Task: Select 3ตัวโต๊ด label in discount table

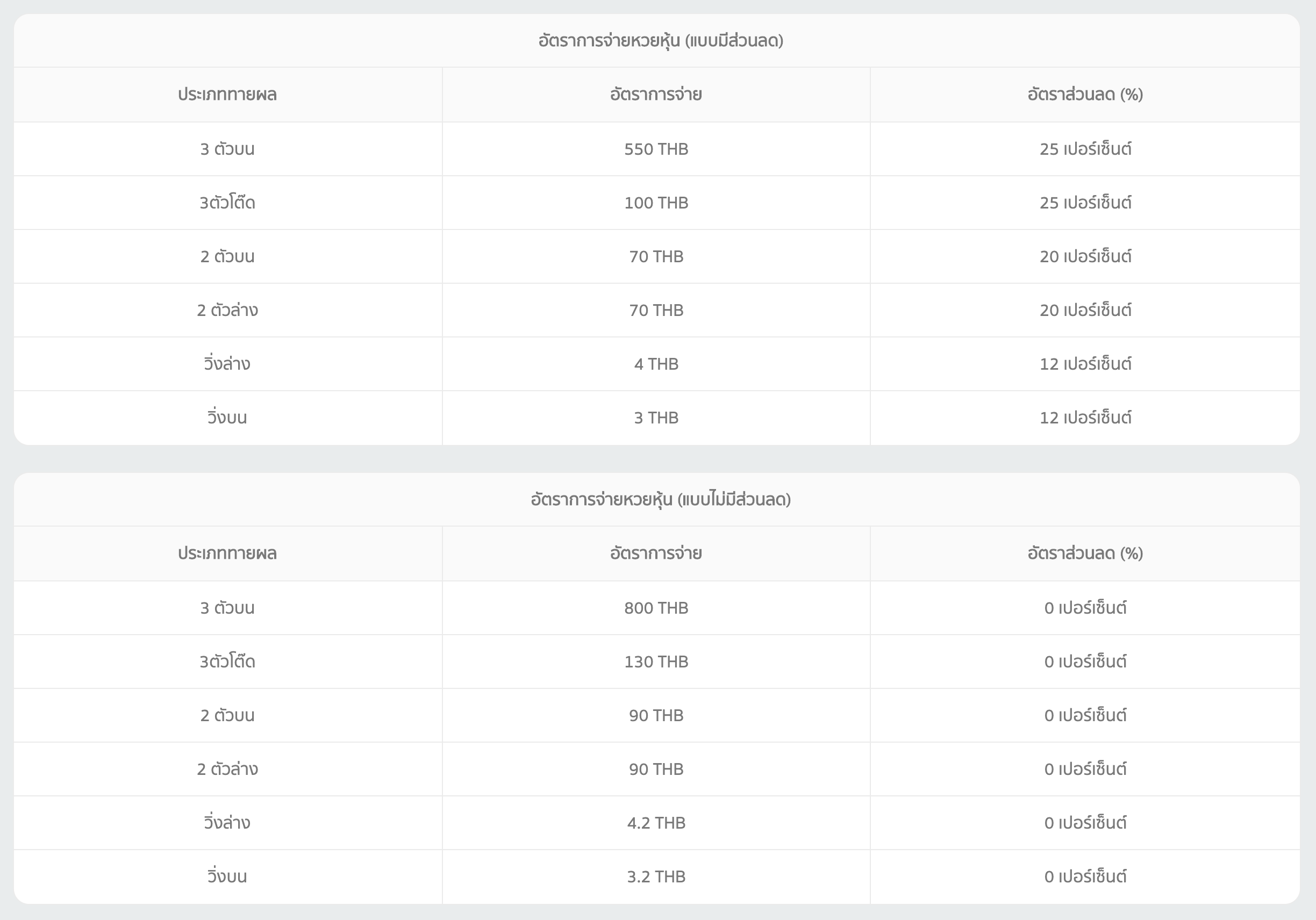Action: (227, 203)
